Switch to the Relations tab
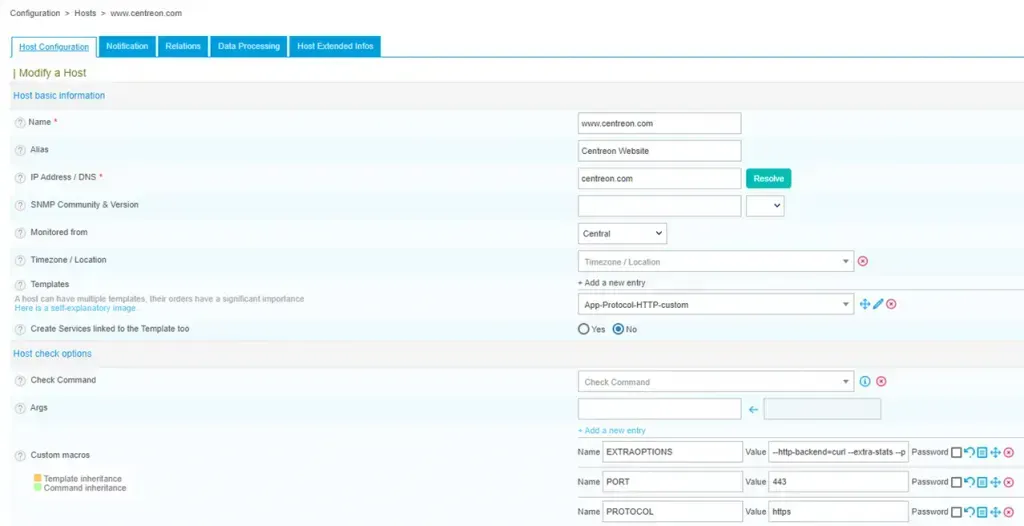 pos(183,46)
